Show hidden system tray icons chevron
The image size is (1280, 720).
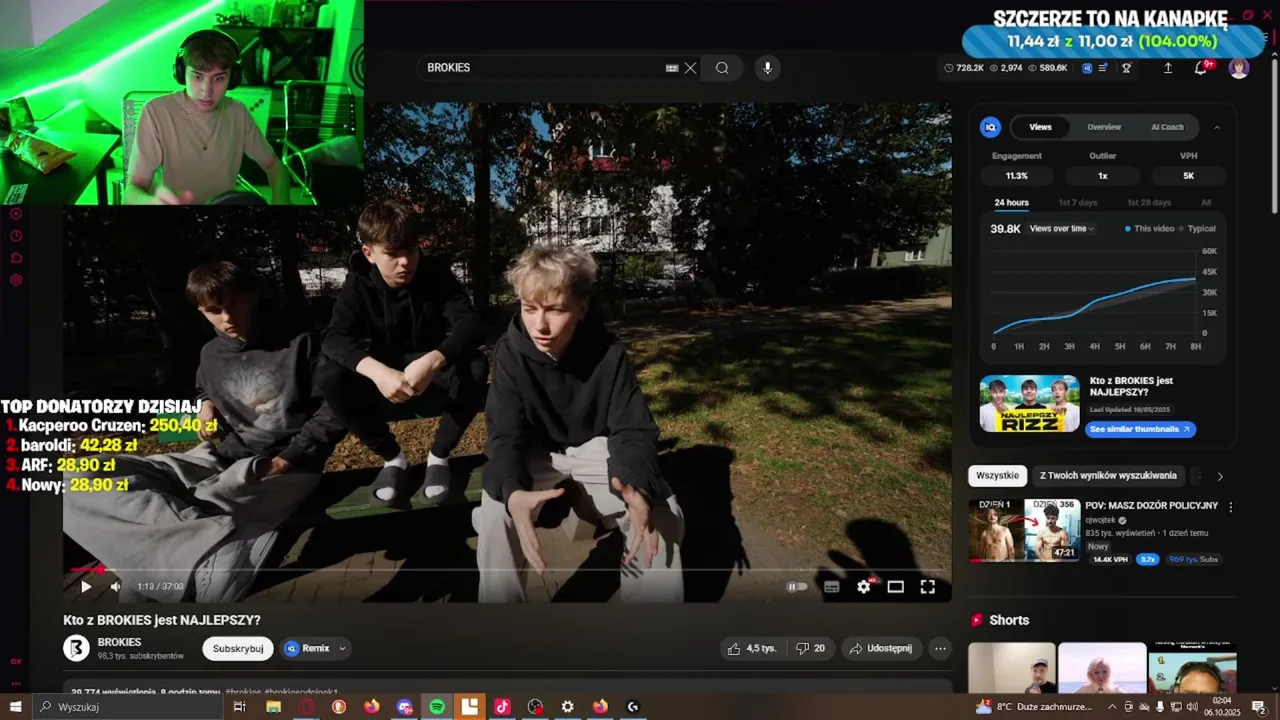[1112, 707]
